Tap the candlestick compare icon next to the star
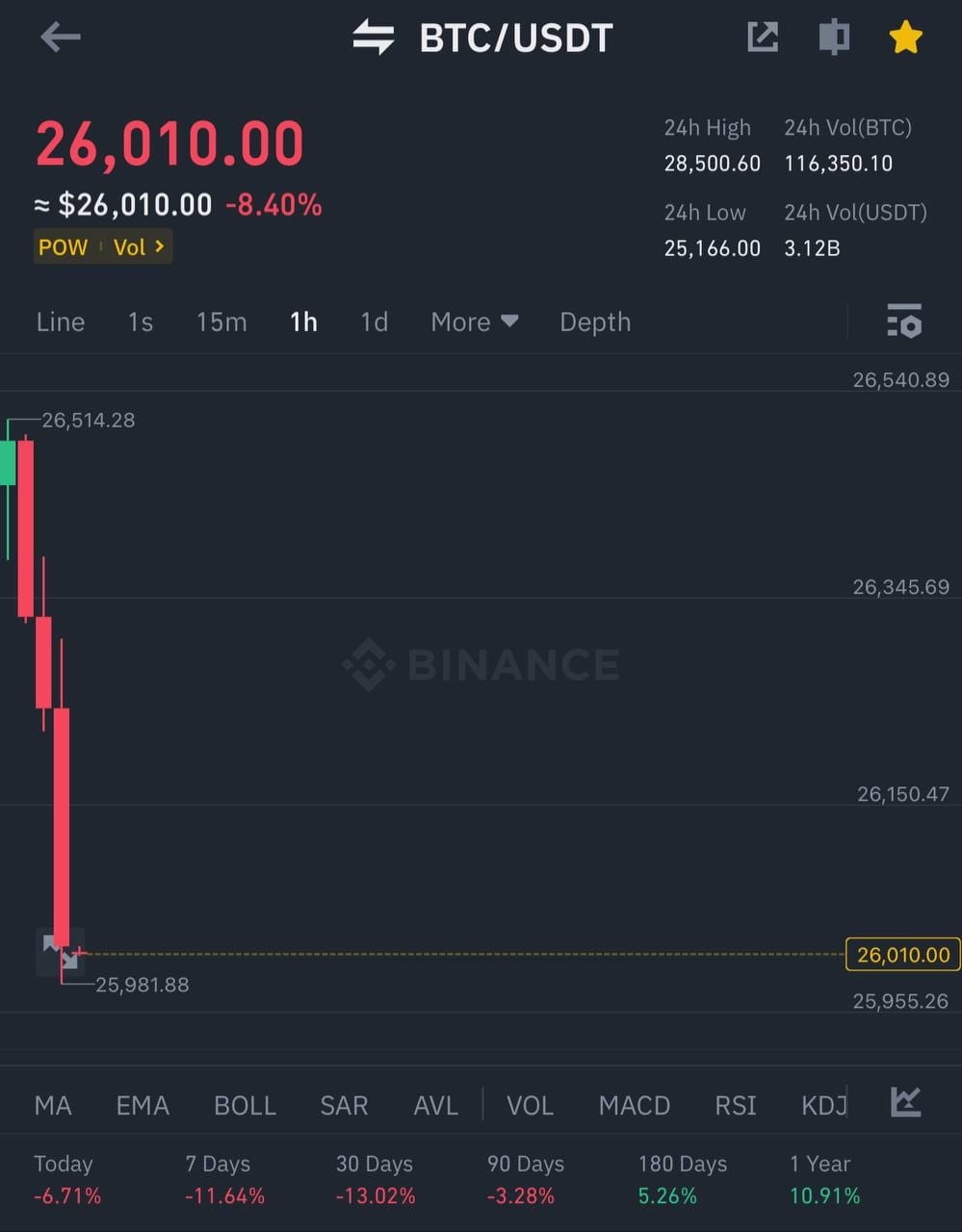The width and height of the screenshot is (962, 1232). click(x=832, y=37)
